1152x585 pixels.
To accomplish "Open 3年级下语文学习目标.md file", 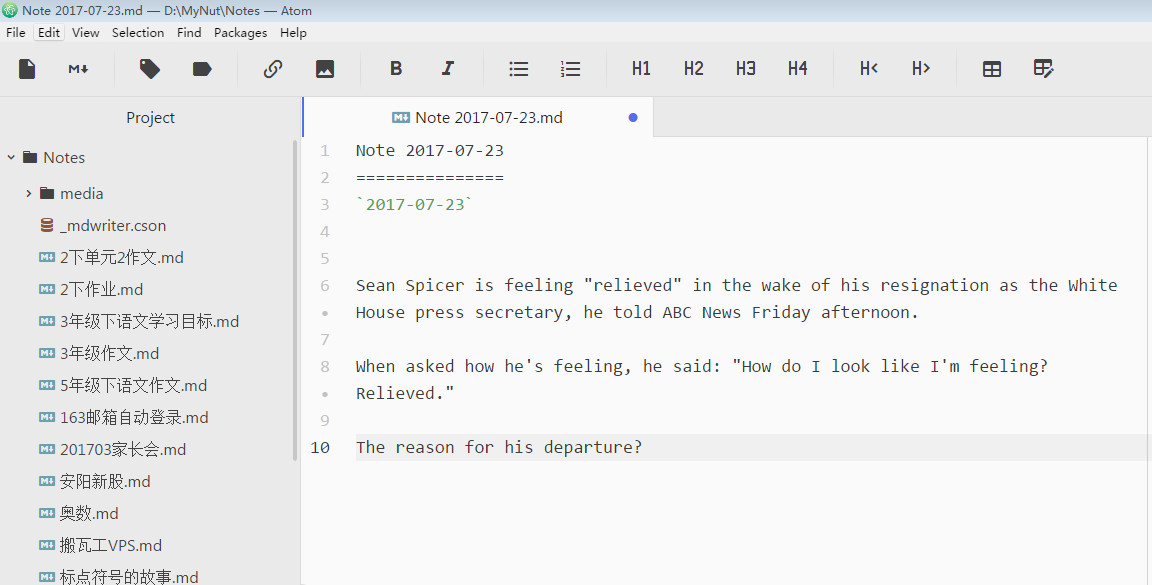I will click(x=149, y=321).
